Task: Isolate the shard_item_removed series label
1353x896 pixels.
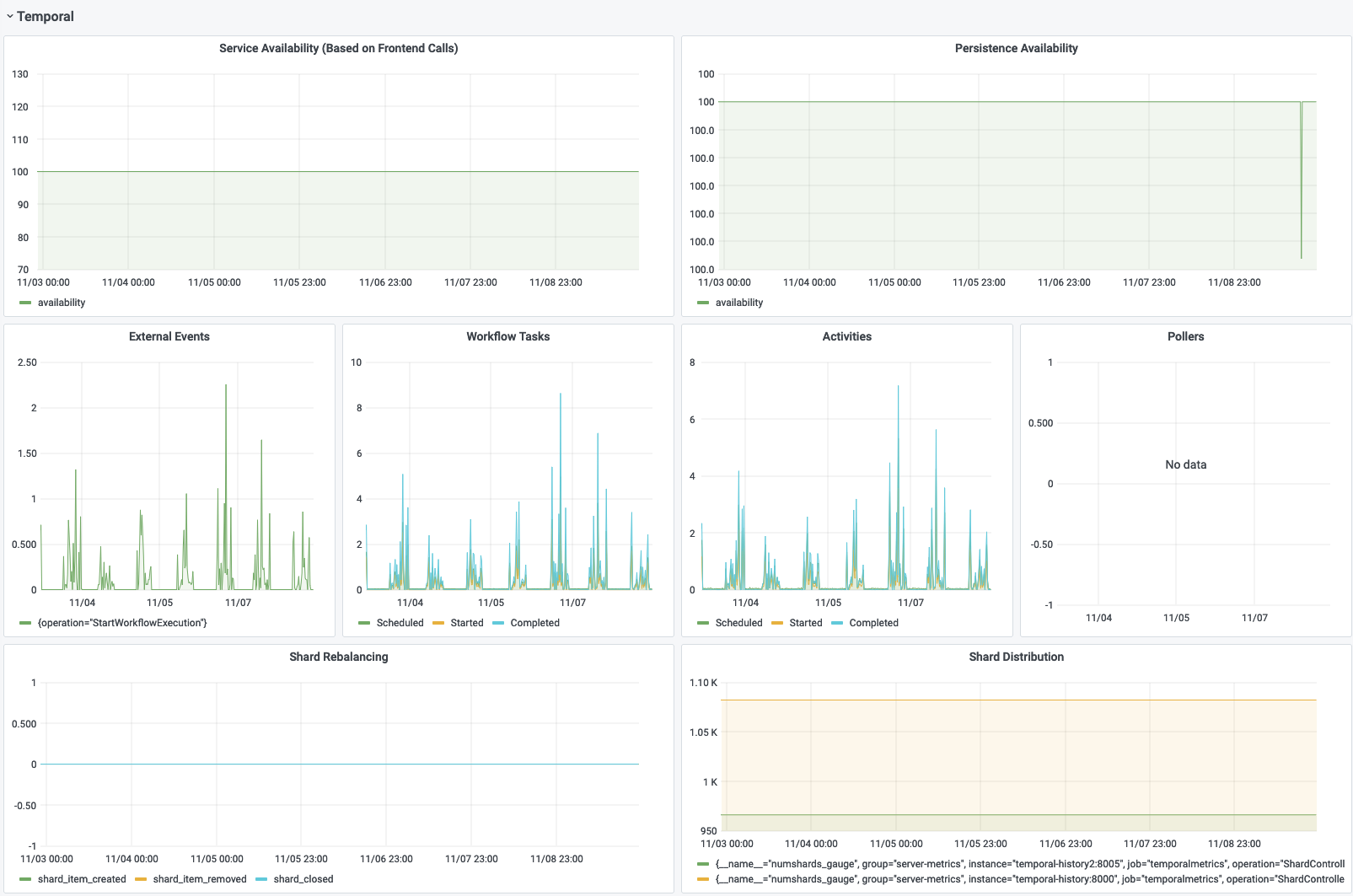Action: 200,879
